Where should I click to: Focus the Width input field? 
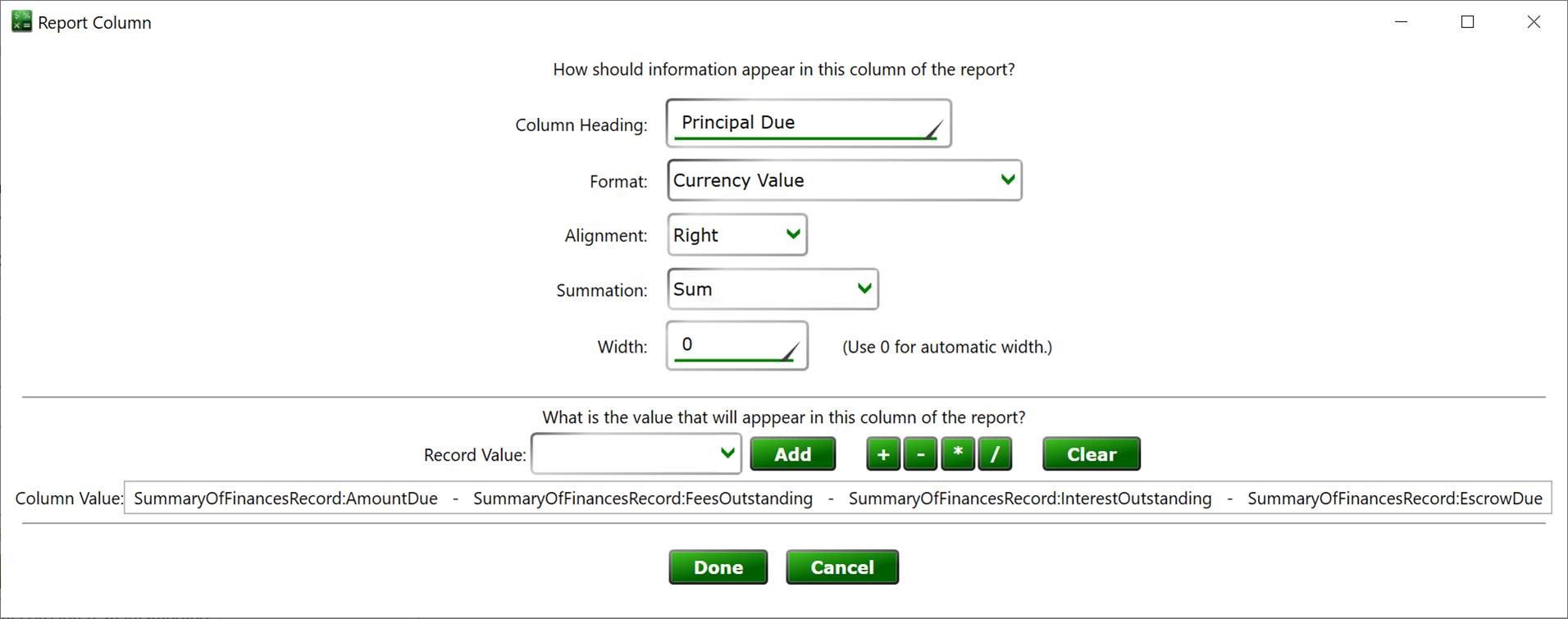pos(736,345)
